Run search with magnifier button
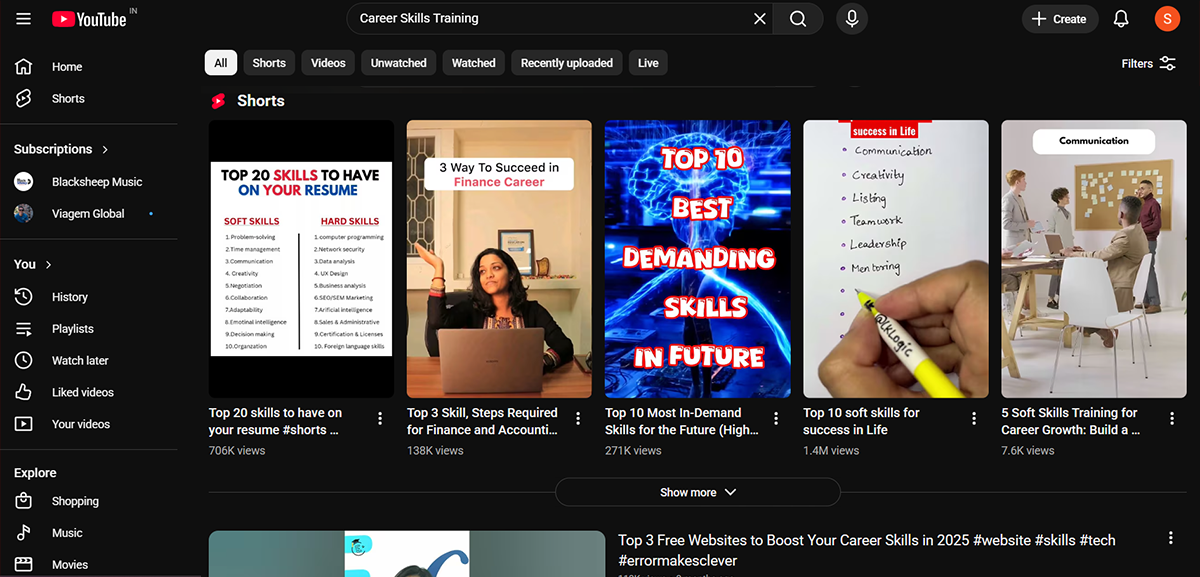The height and width of the screenshot is (577, 1200). 798,19
